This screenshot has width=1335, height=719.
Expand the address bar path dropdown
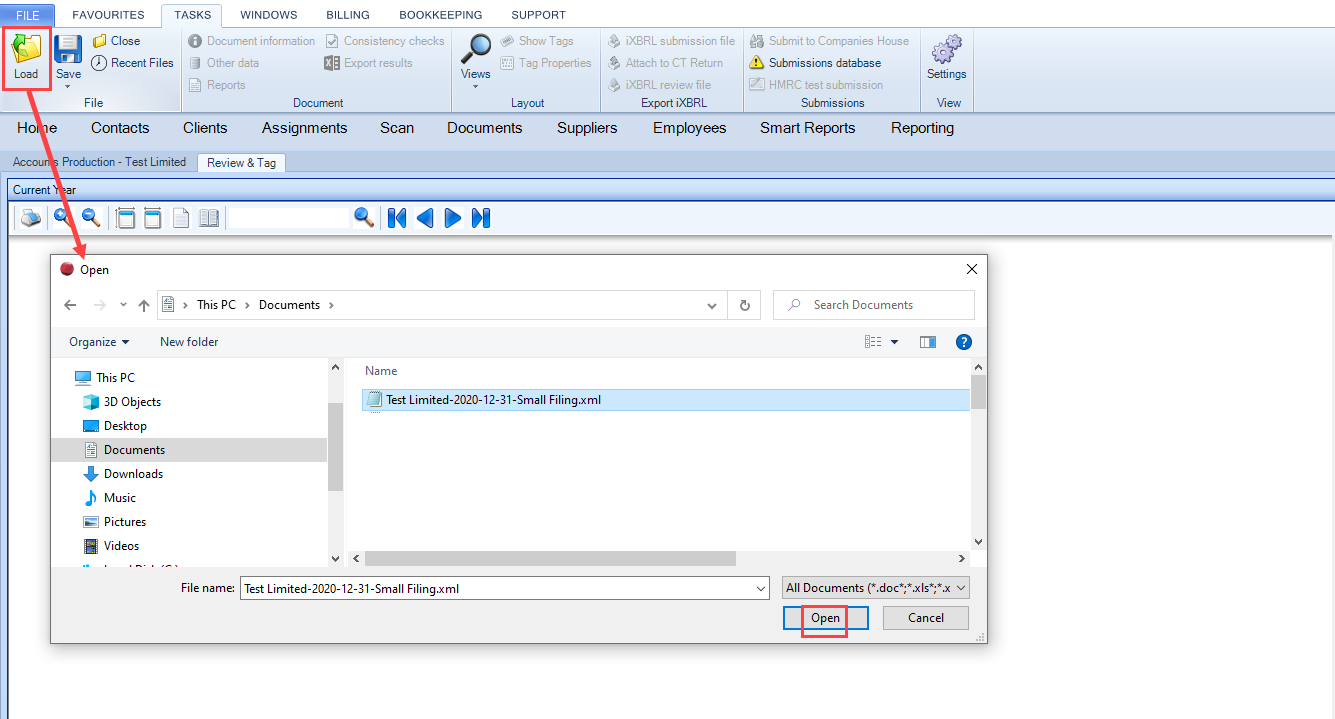(712, 305)
